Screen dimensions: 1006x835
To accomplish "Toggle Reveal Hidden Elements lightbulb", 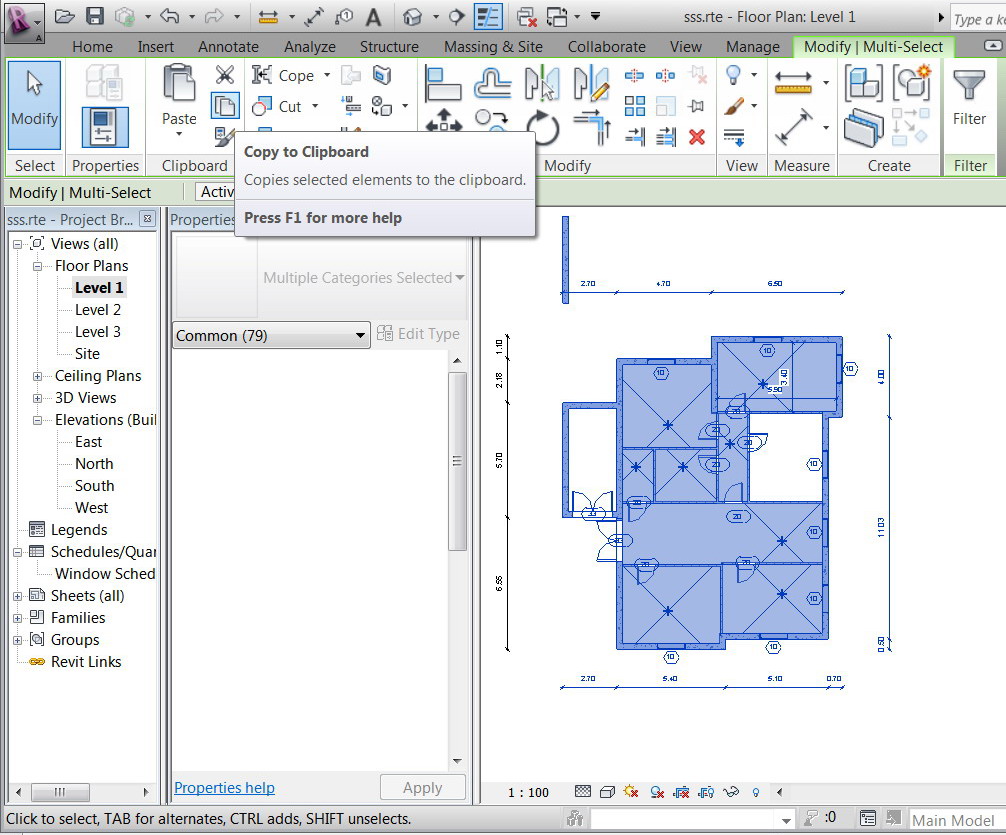I will click(756, 792).
